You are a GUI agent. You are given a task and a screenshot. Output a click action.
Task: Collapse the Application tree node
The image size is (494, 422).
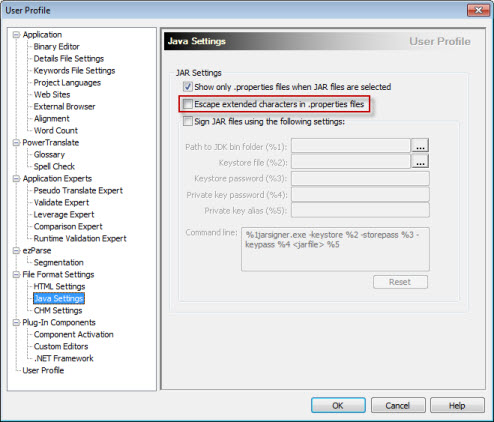point(16,35)
